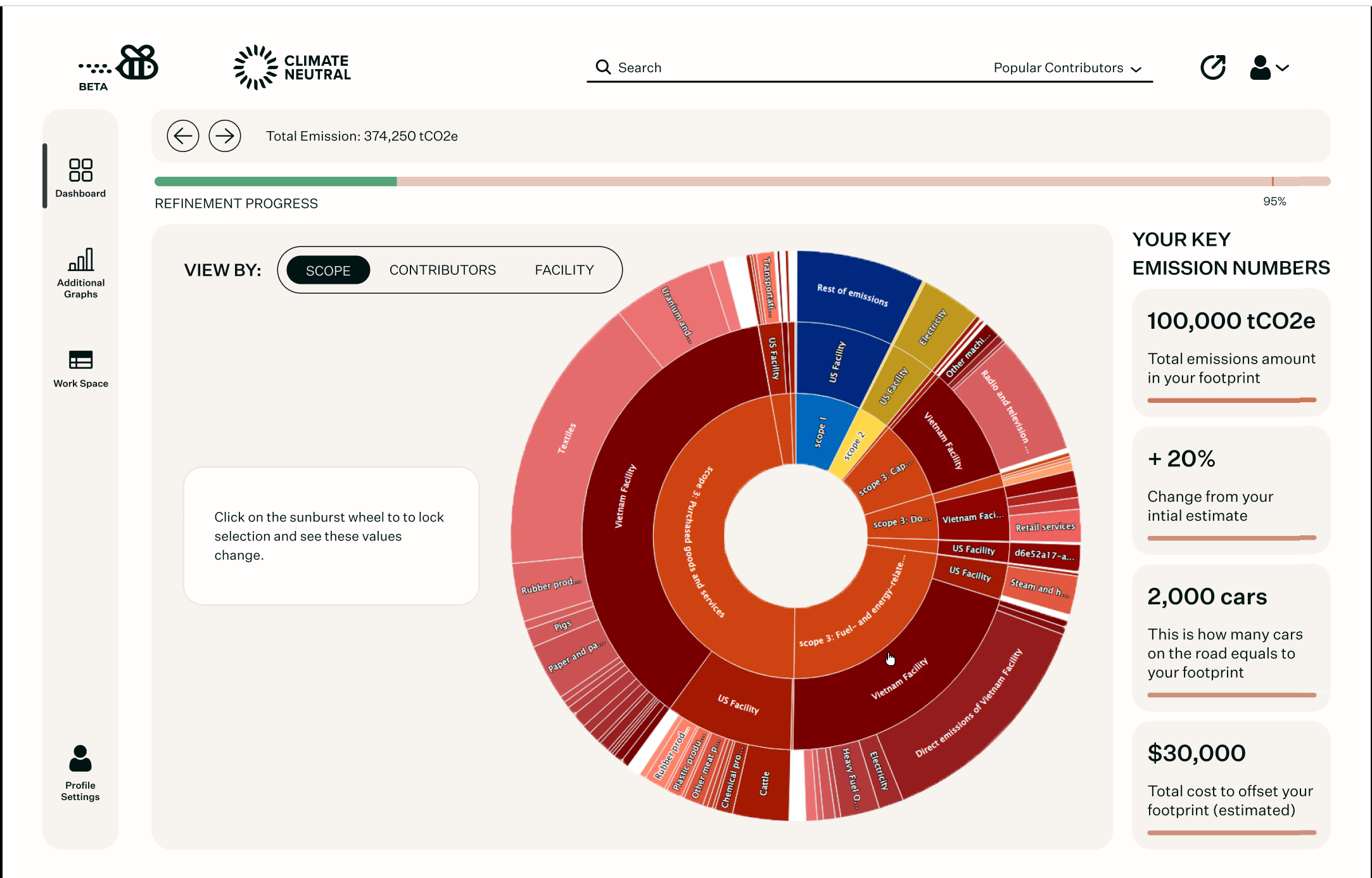The height and width of the screenshot is (878, 1372).
Task: Select the SCOPE view option
Action: [x=328, y=270]
